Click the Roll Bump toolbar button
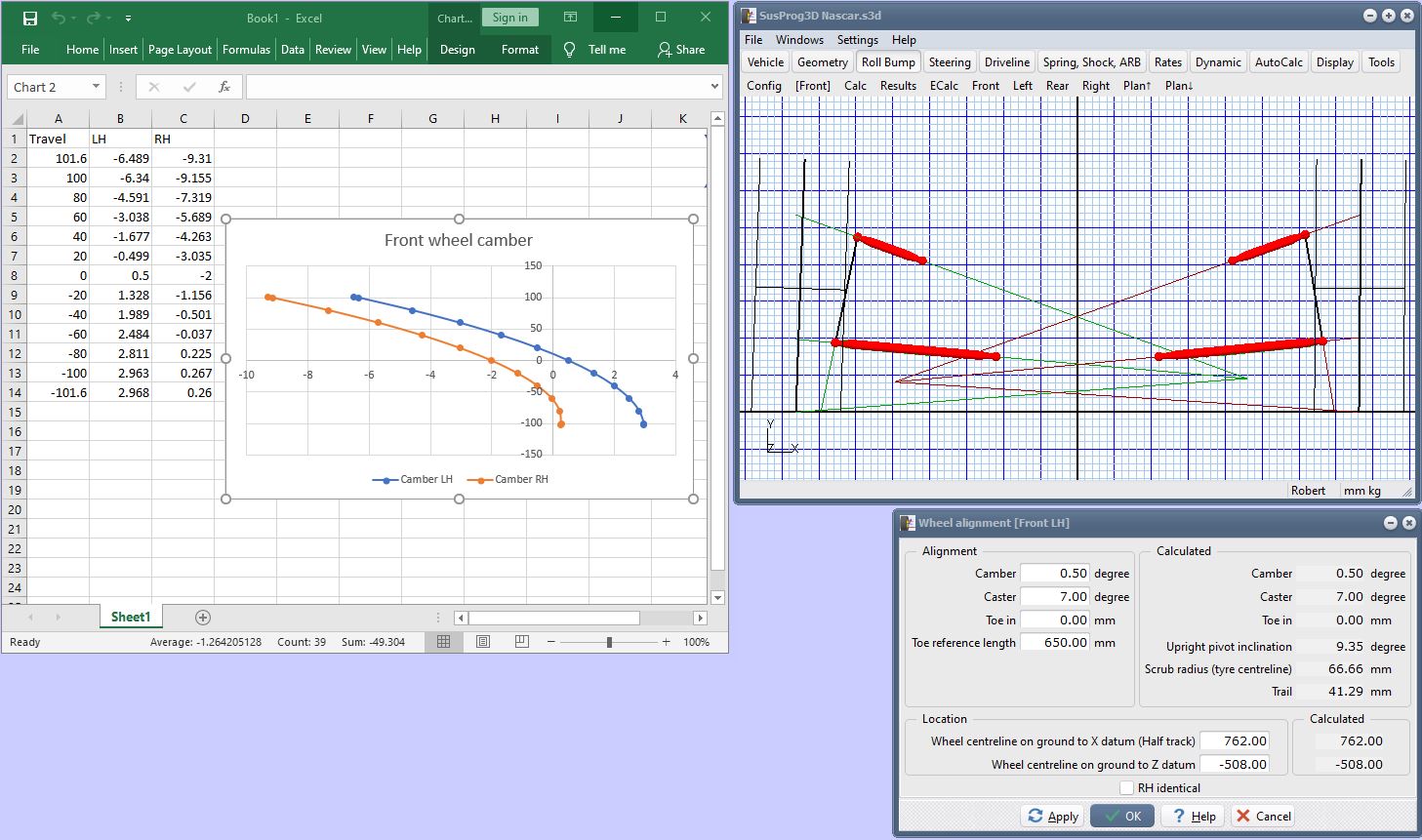This screenshot has width=1422, height=840. pos(887,62)
